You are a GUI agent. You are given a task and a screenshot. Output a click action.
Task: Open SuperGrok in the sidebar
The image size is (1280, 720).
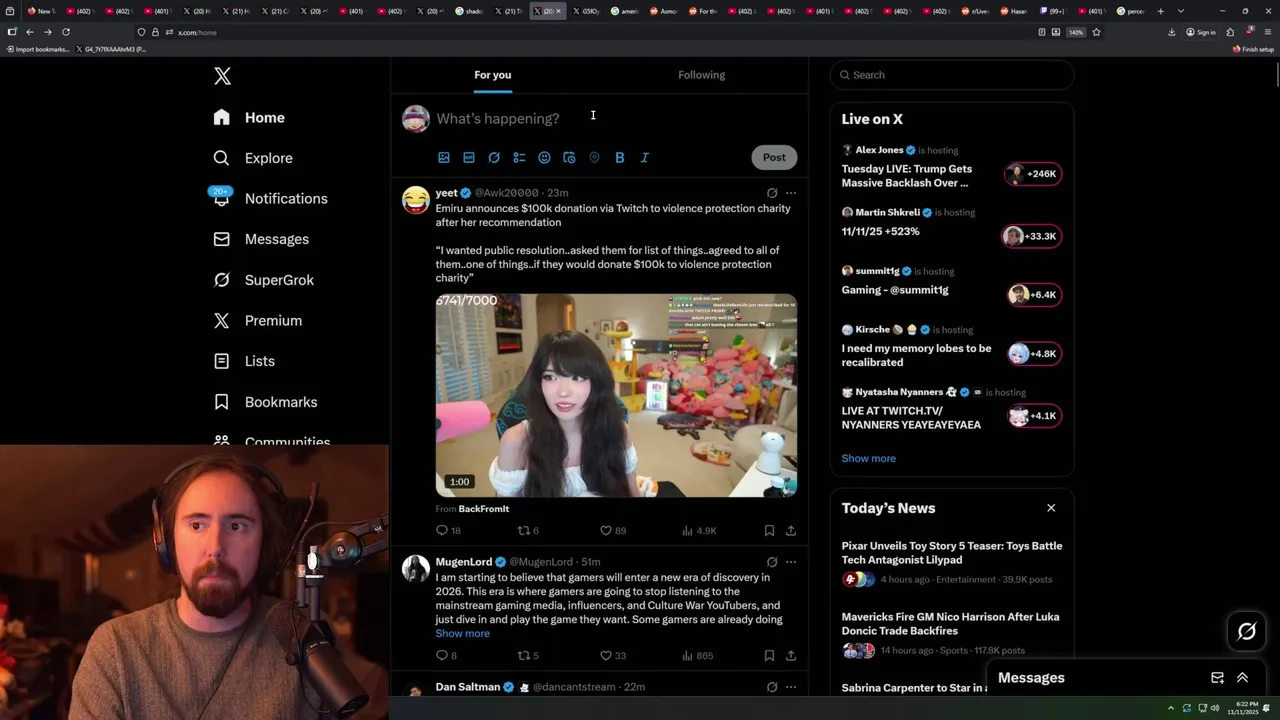pyautogui.click(x=264, y=280)
